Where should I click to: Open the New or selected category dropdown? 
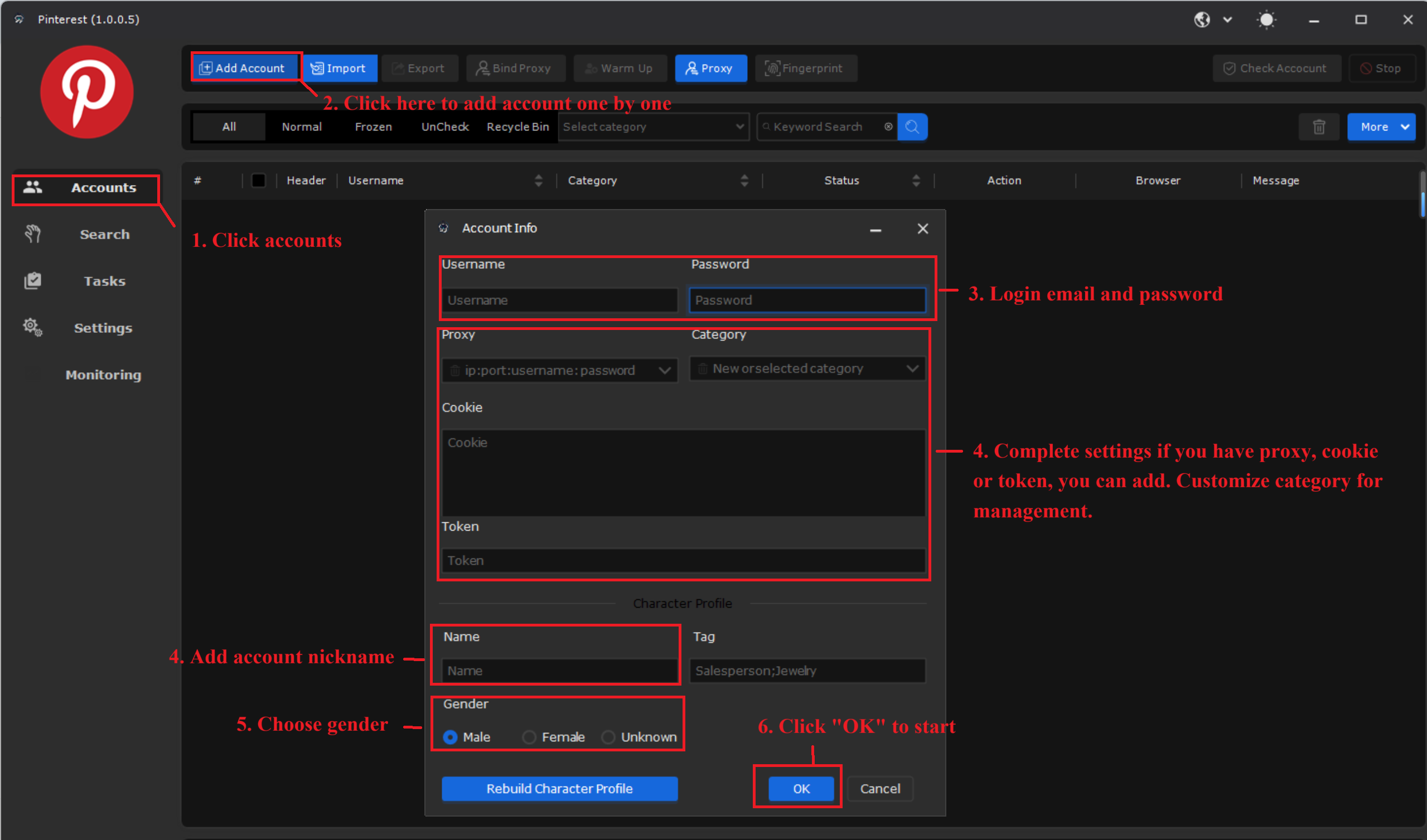tap(807, 368)
